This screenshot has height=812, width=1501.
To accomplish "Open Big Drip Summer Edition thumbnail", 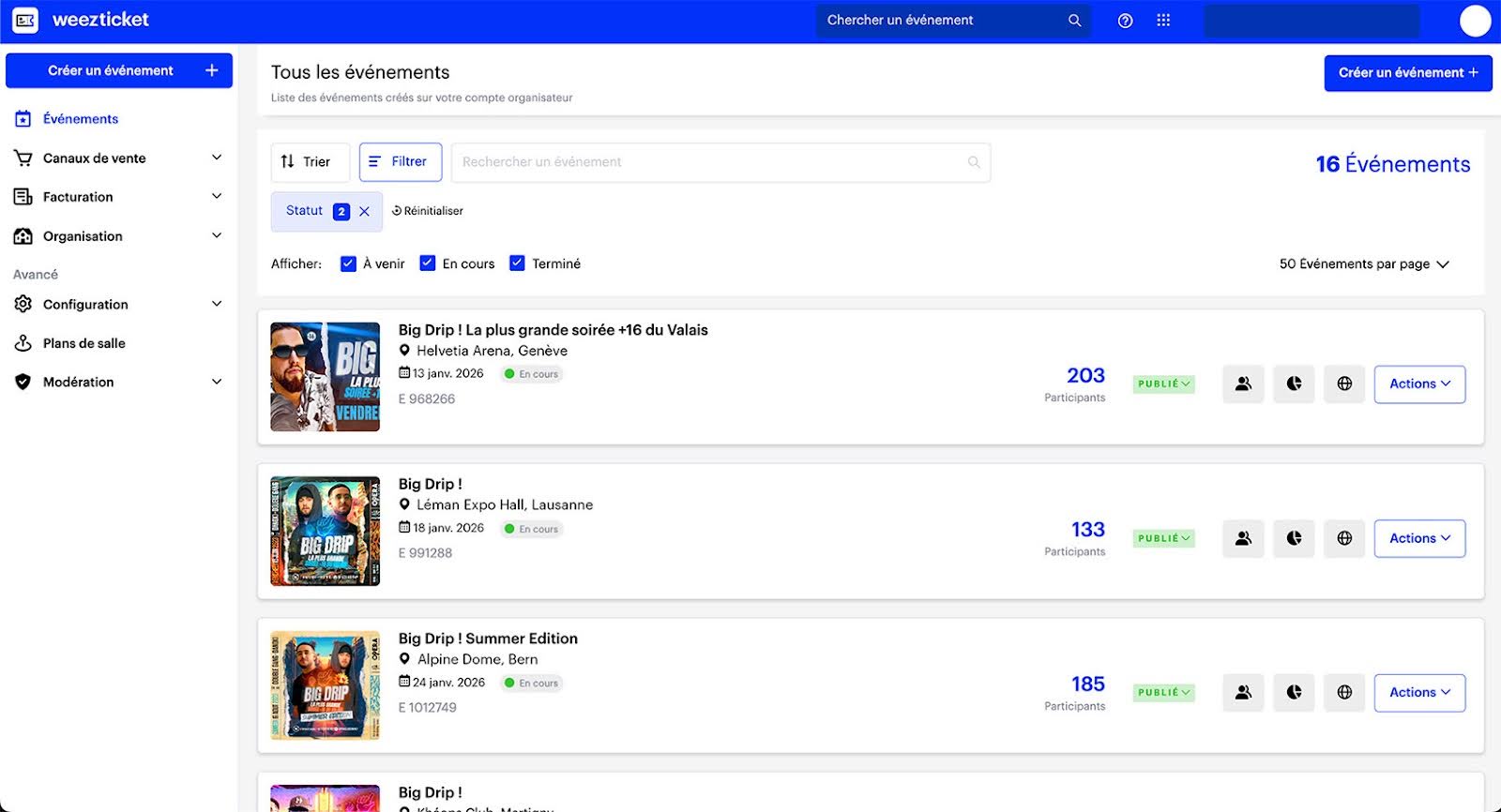I will (x=326, y=685).
